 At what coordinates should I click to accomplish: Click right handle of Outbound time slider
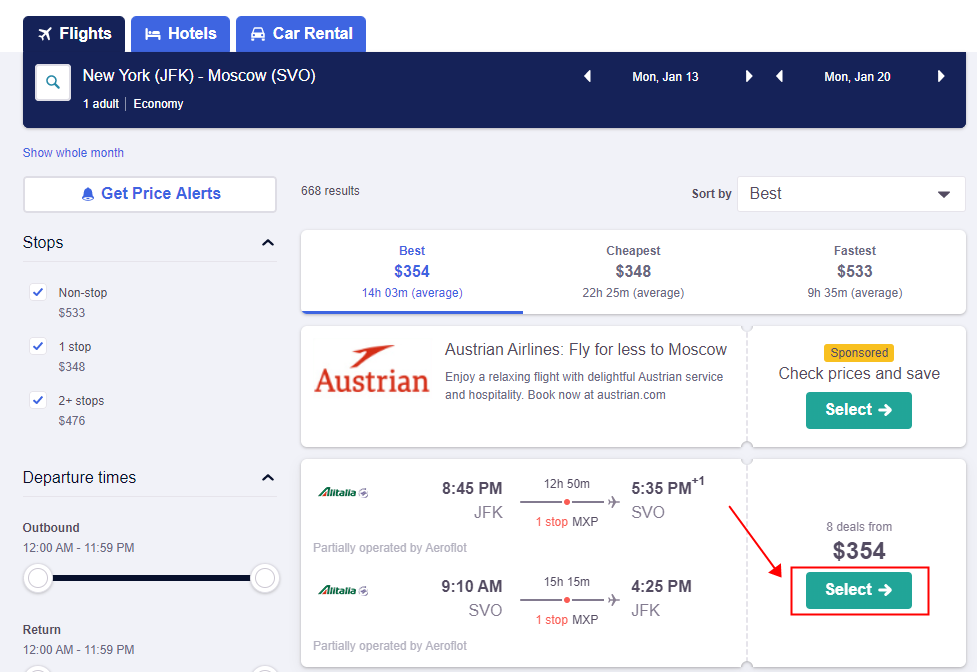pos(265,578)
